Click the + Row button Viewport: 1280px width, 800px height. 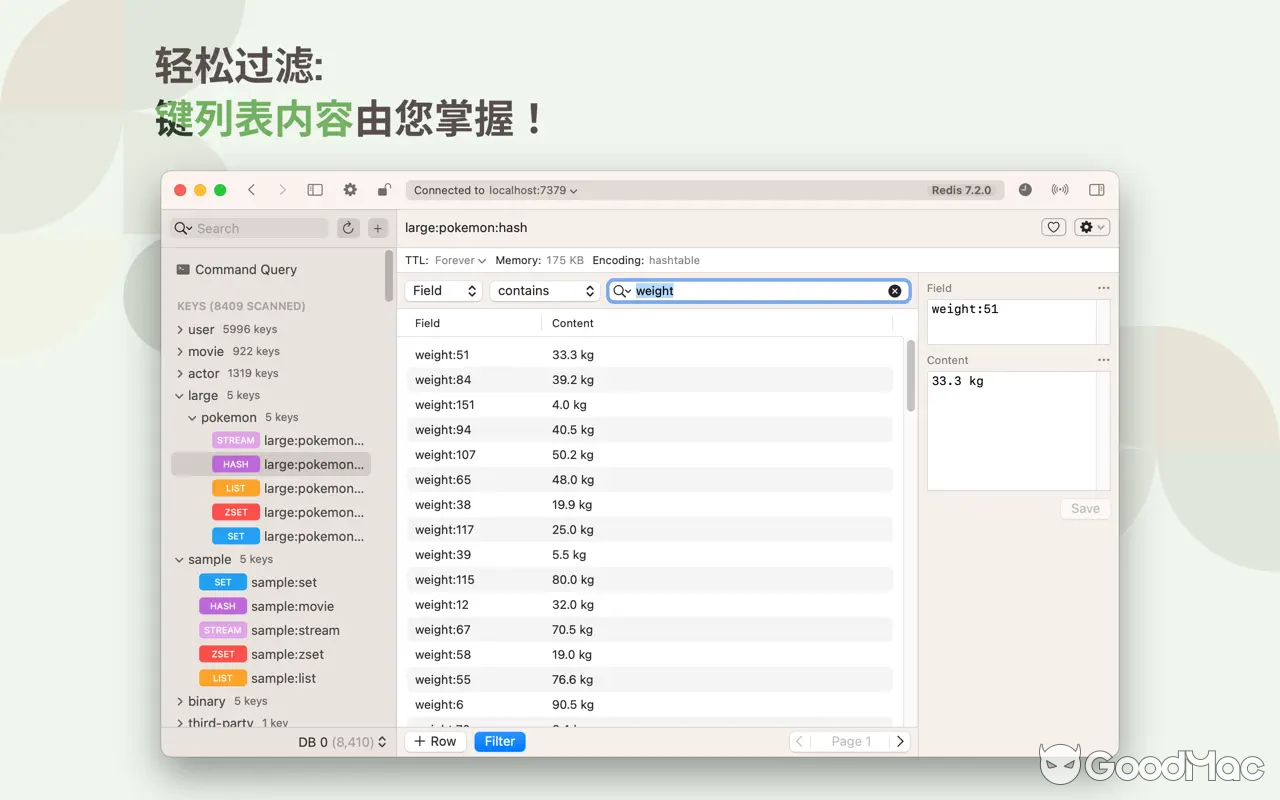coord(434,741)
